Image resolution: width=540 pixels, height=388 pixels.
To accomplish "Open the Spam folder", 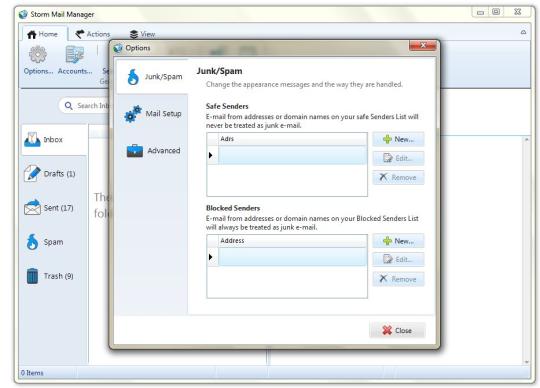I will point(54,242).
